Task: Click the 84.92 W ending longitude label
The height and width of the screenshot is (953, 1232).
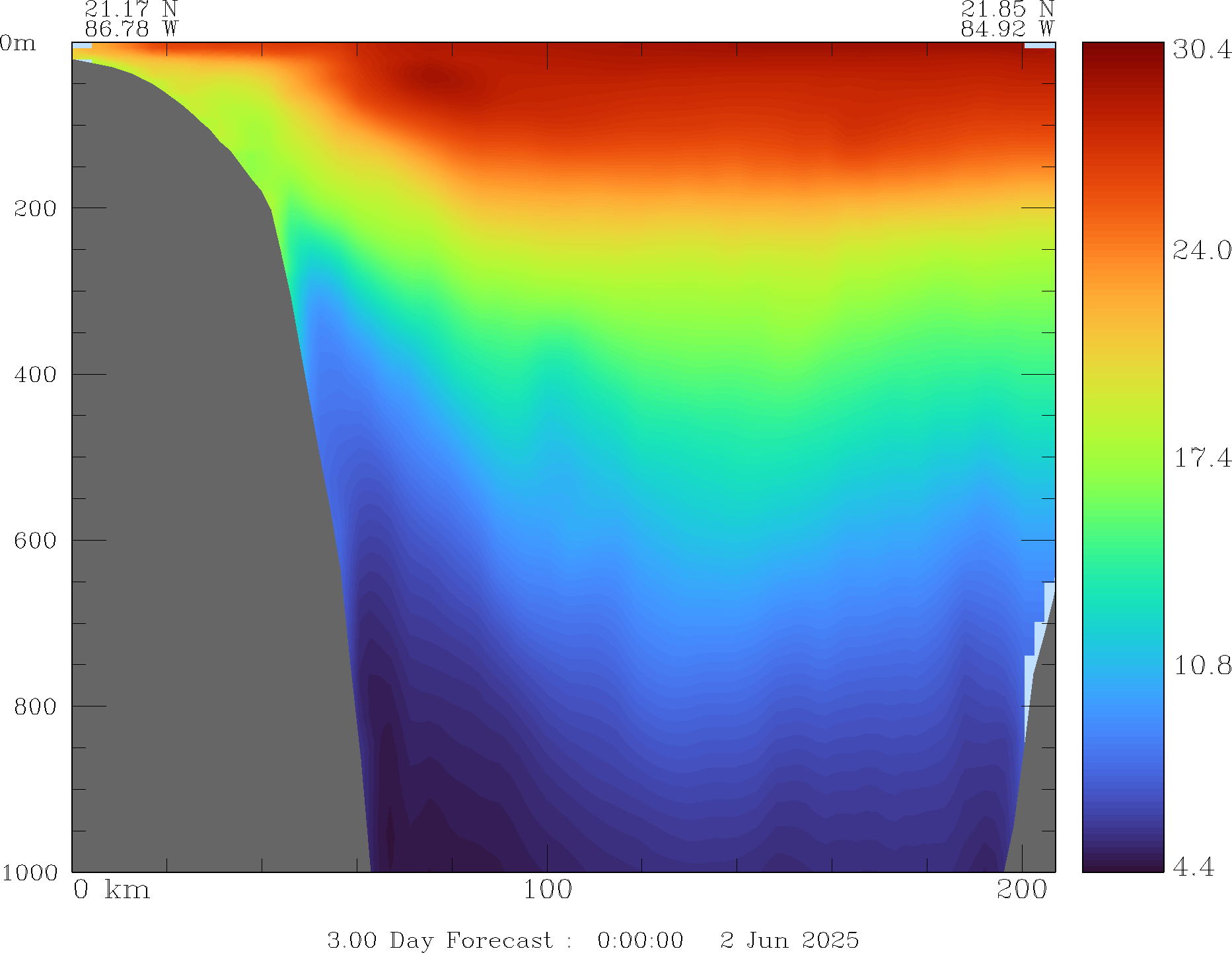Action: click(x=1007, y=29)
